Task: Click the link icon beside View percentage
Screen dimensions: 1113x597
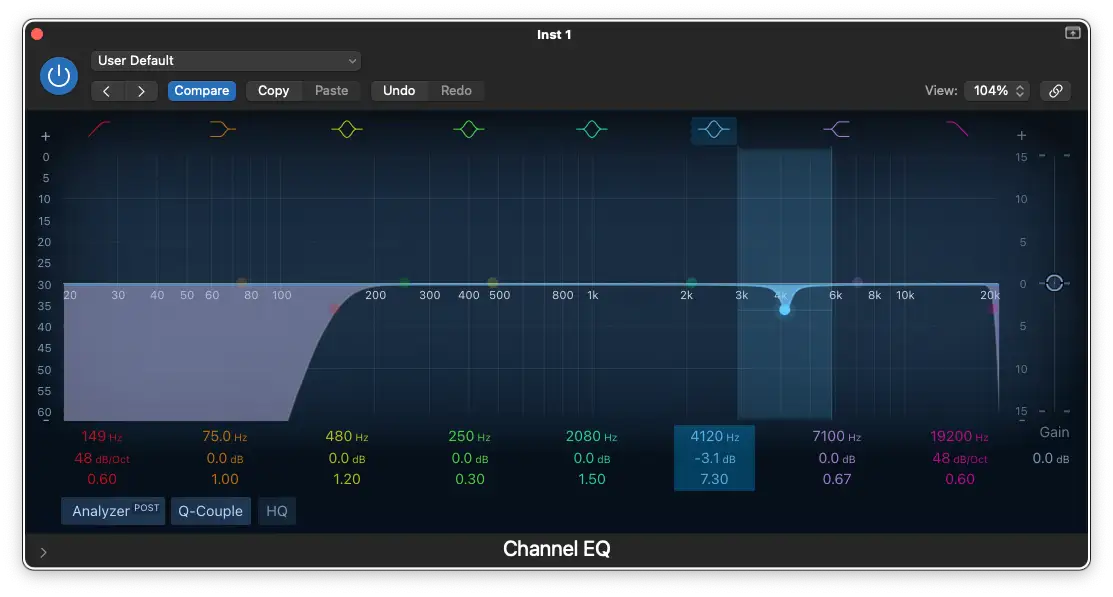Action: pos(1055,91)
